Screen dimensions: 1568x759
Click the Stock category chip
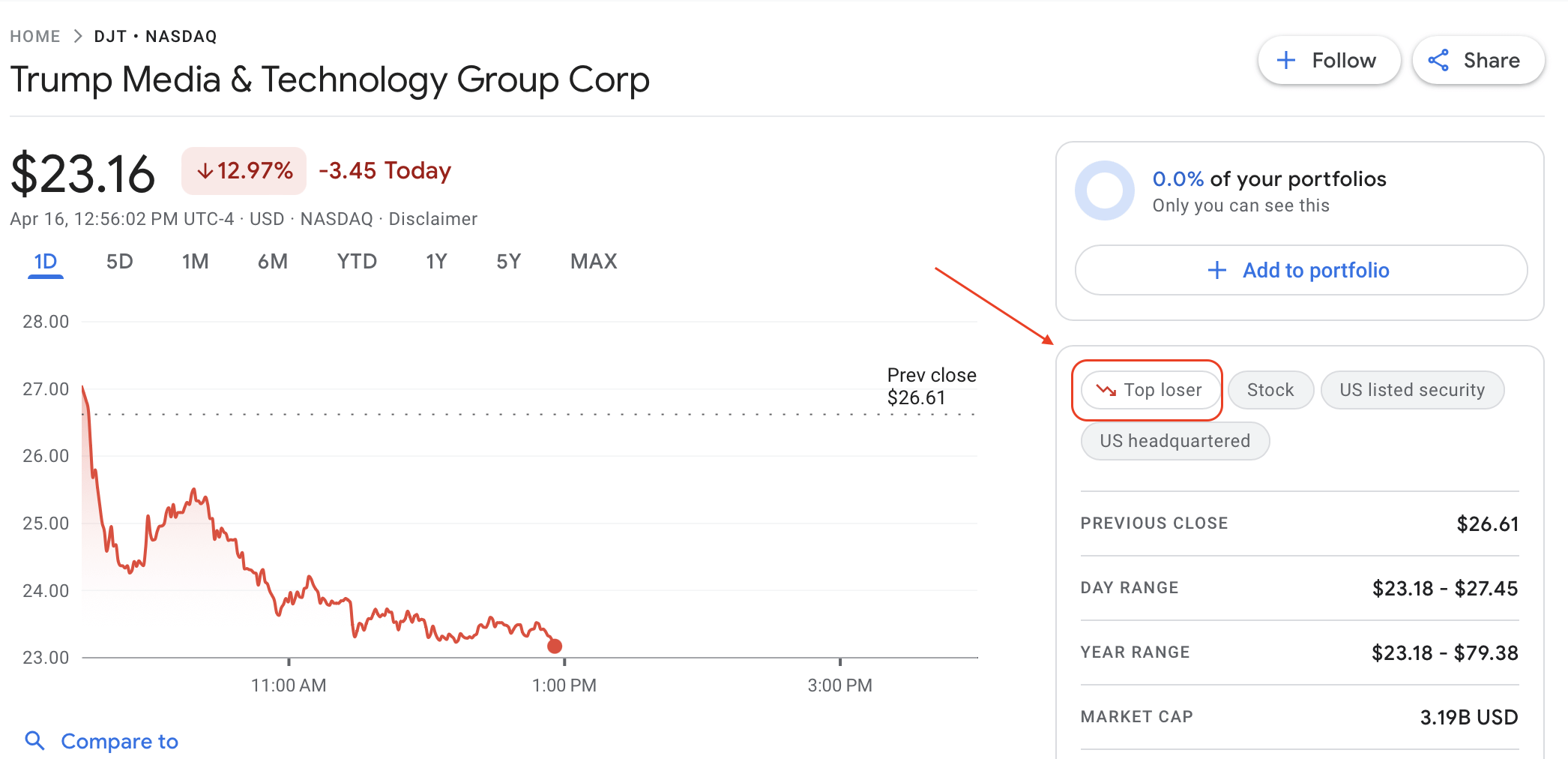coord(1270,390)
